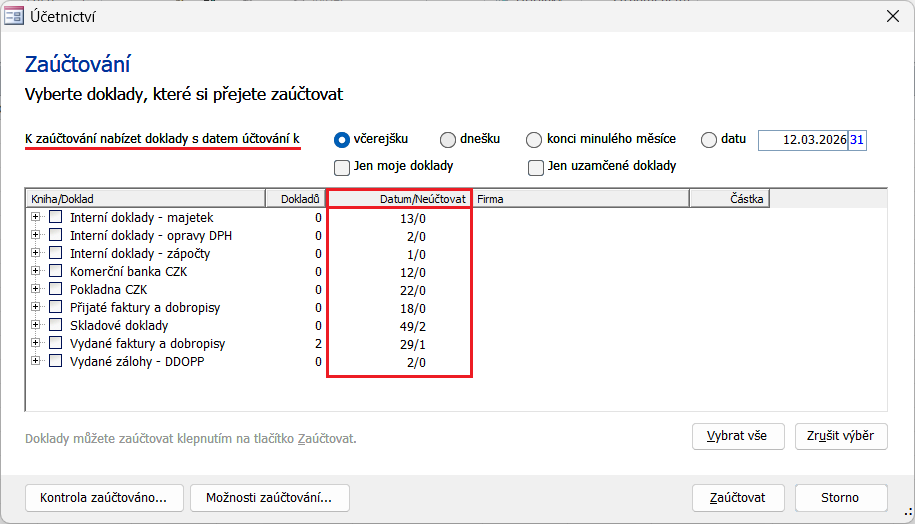Click the 'Zaúčtovat' button
The width and height of the screenshot is (915, 524).
tap(738, 498)
